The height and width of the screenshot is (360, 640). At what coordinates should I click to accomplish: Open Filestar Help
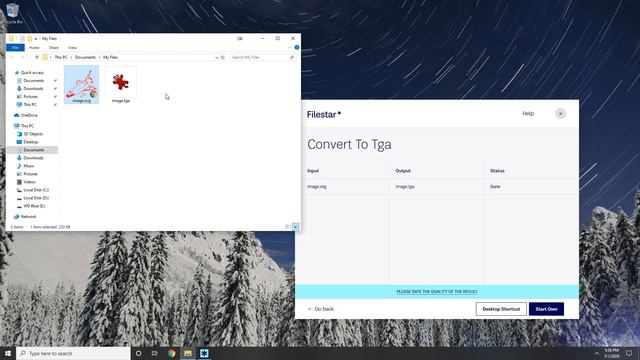click(x=528, y=113)
